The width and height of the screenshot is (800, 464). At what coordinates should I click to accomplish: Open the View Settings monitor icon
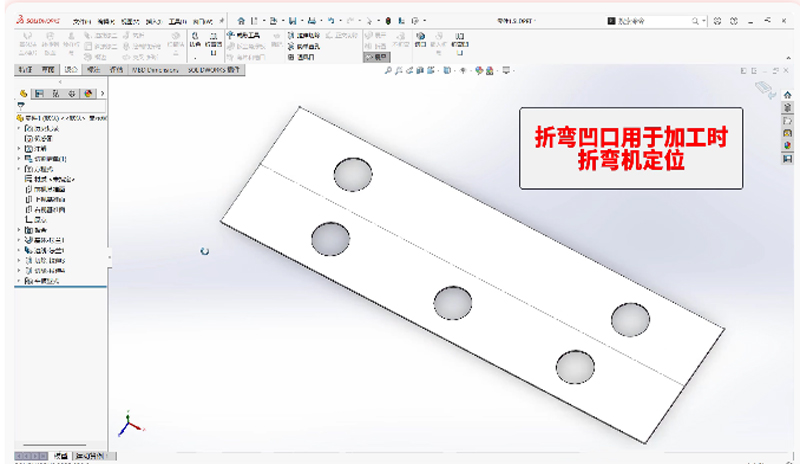pos(506,70)
